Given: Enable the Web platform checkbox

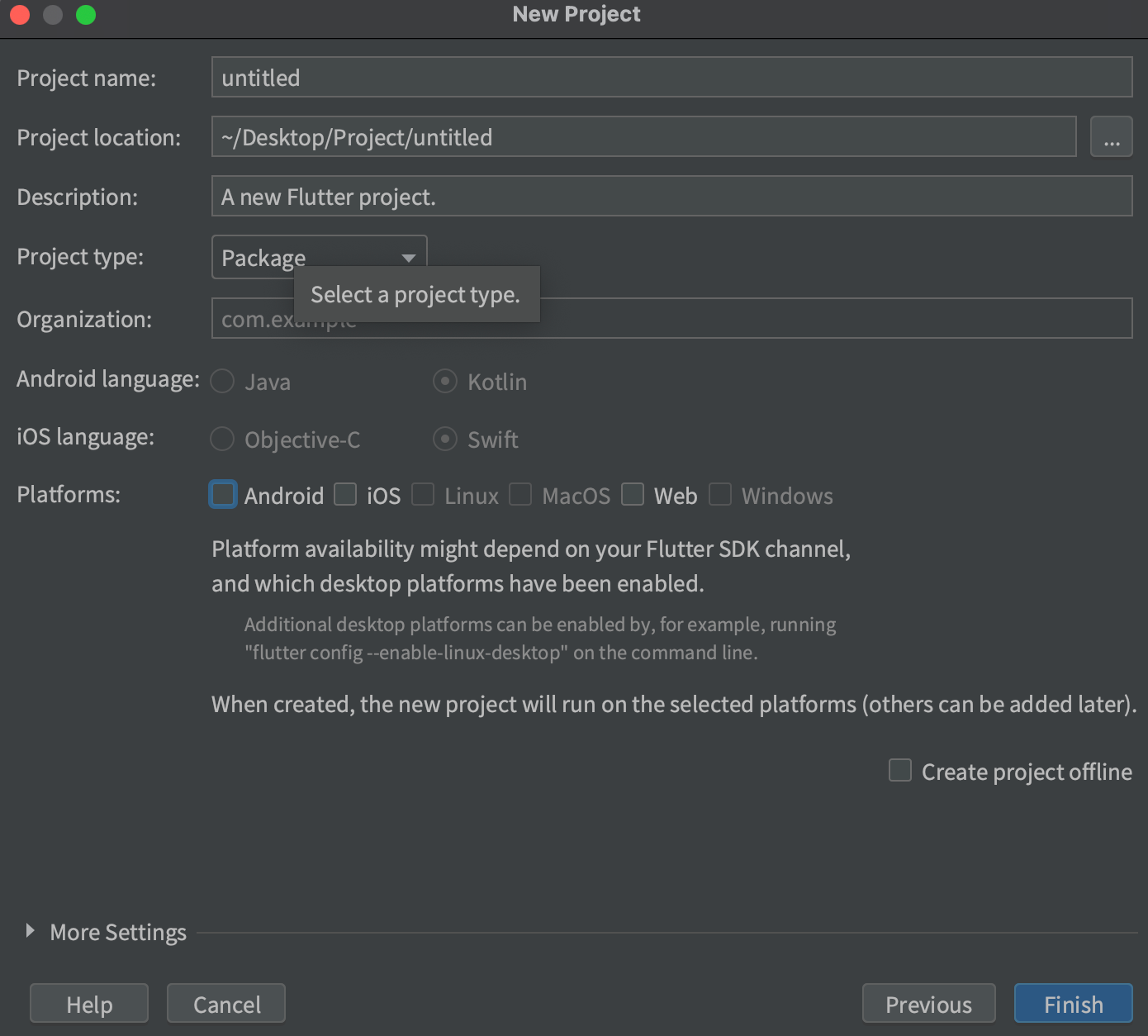Looking at the screenshot, I should (633, 494).
